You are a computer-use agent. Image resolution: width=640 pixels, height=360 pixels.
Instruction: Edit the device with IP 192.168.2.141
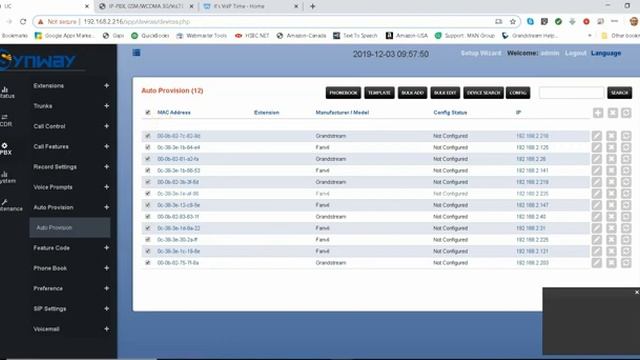coord(597,171)
